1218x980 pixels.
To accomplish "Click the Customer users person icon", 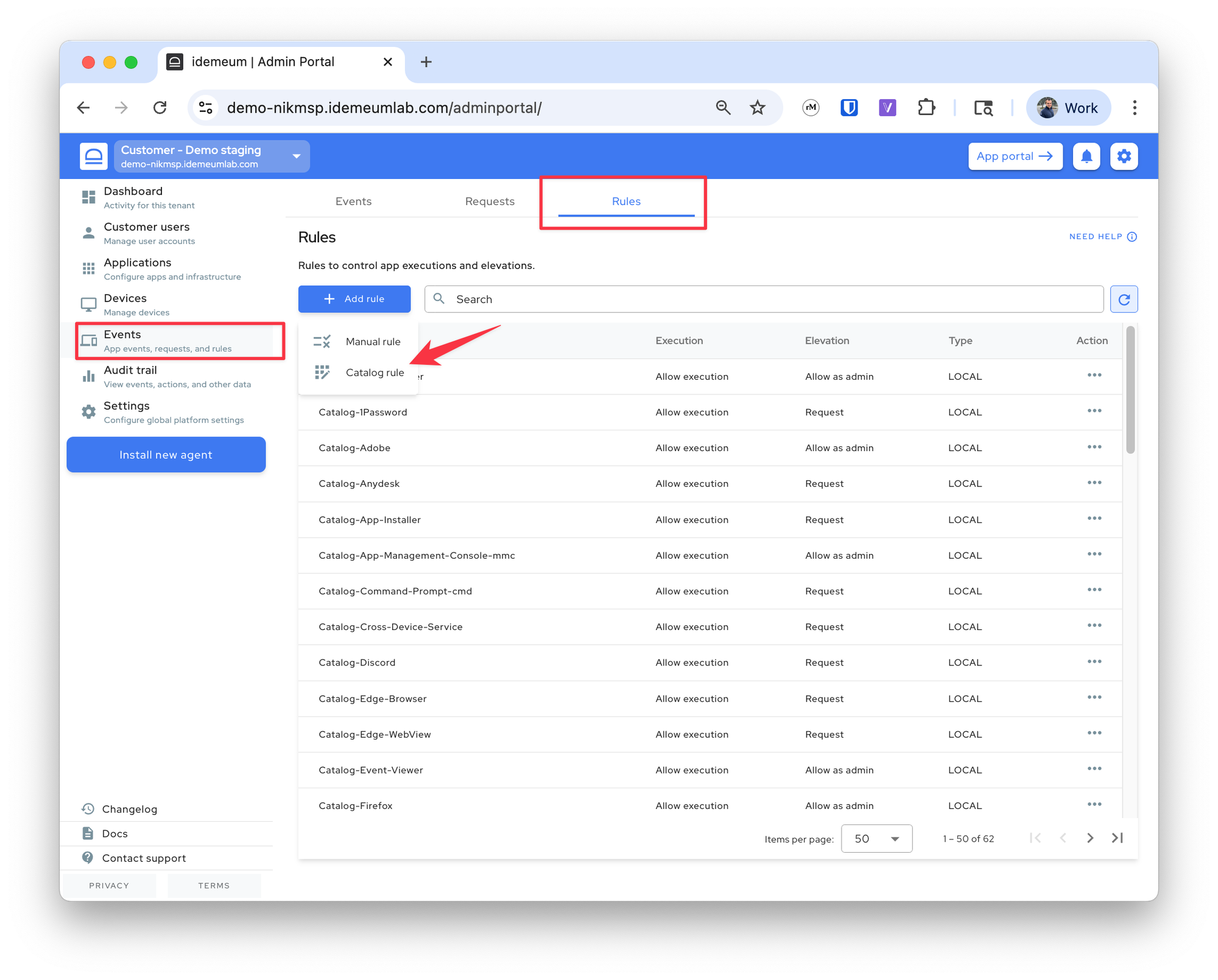I will click(x=88, y=233).
